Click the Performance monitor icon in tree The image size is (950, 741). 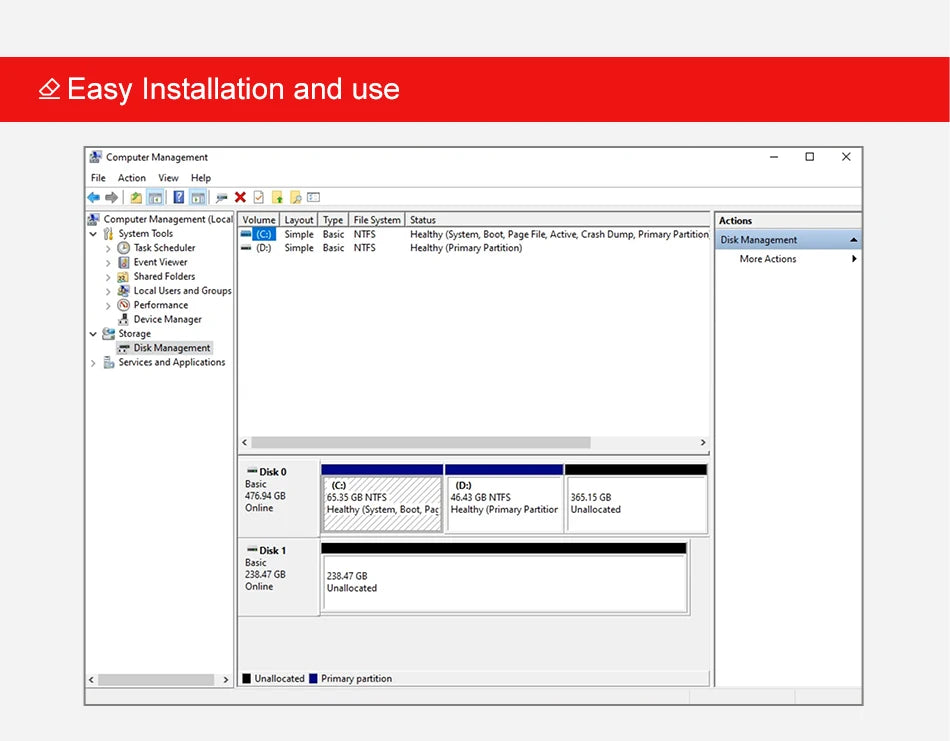(x=124, y=305)
